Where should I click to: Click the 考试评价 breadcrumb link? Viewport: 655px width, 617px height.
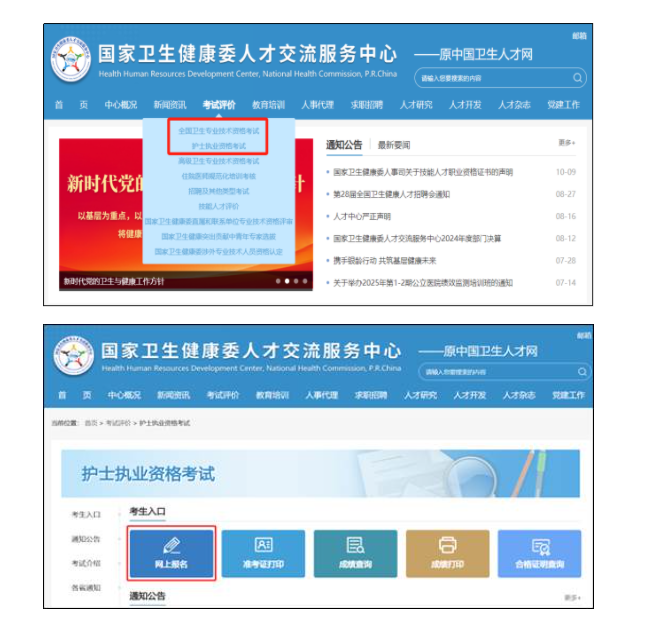120,424
